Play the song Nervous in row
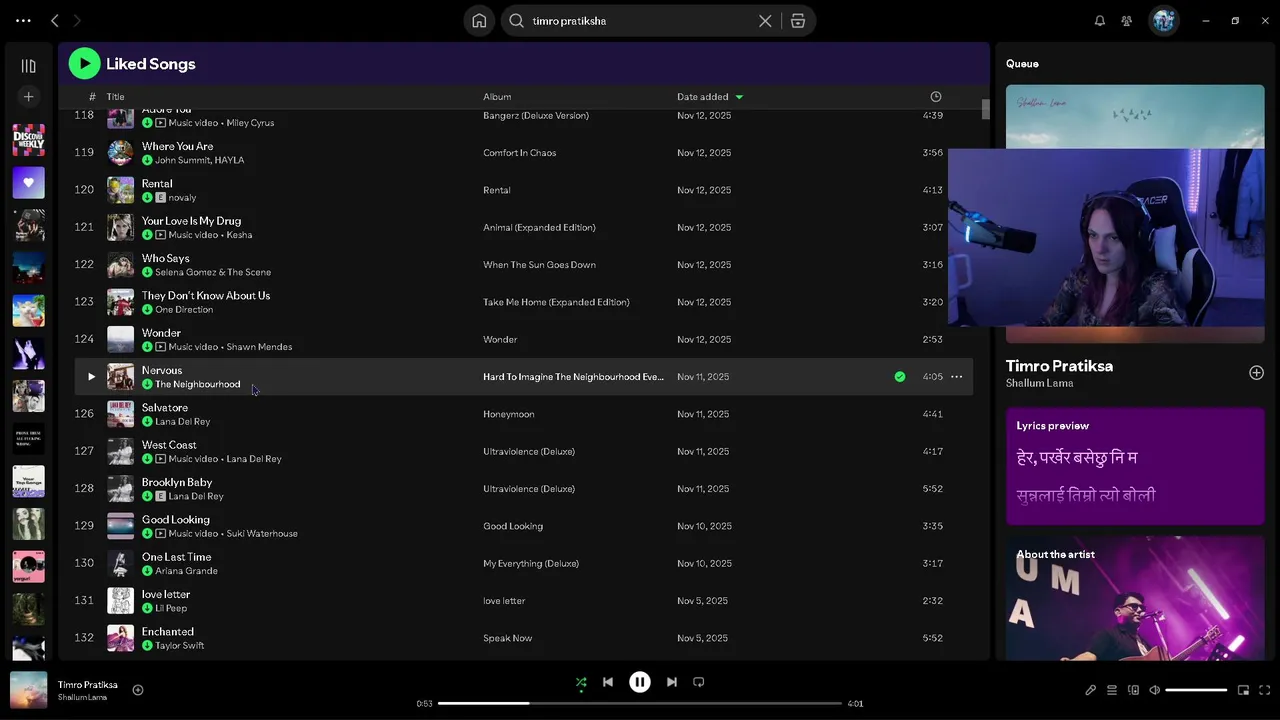 (91, 377)
